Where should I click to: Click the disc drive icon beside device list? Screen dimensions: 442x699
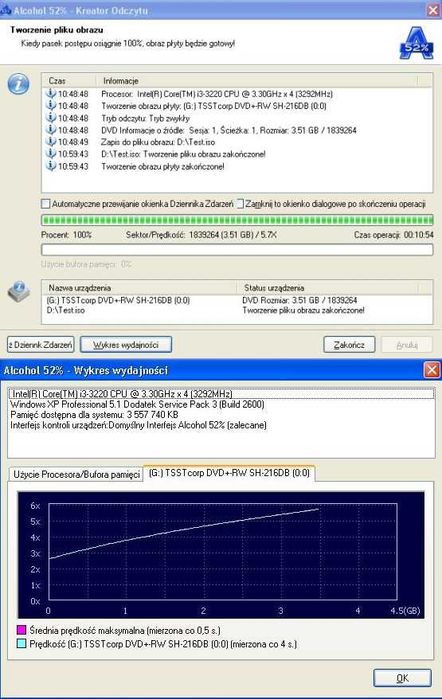(x=19, y=292)
